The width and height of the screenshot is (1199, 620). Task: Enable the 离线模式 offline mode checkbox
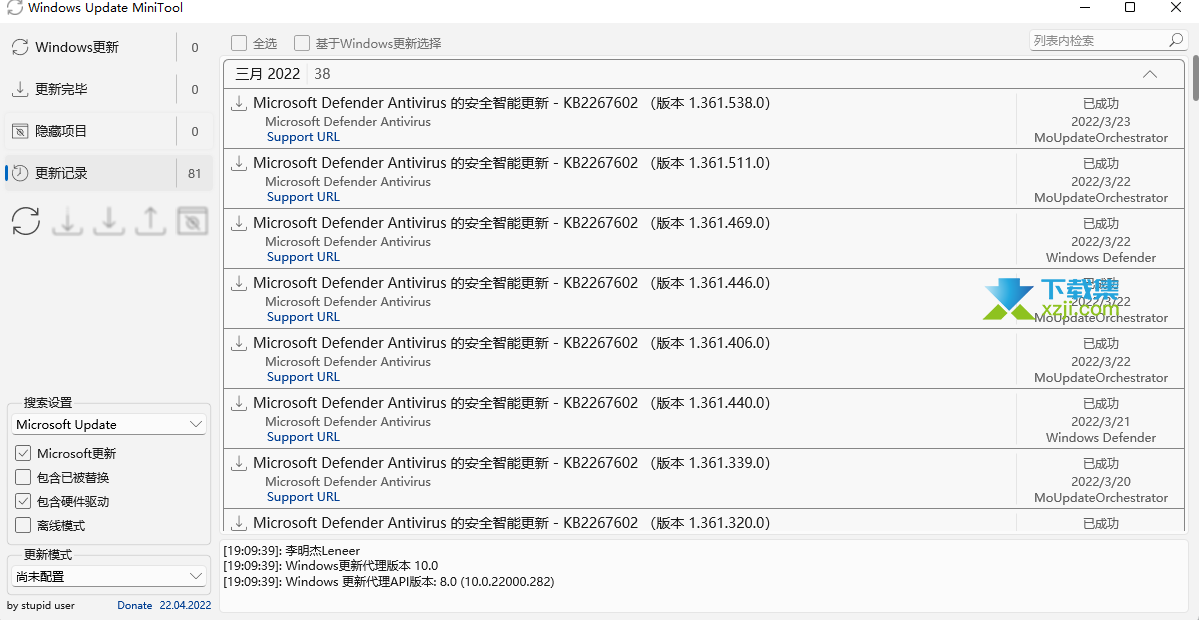[x=24, y=525]
